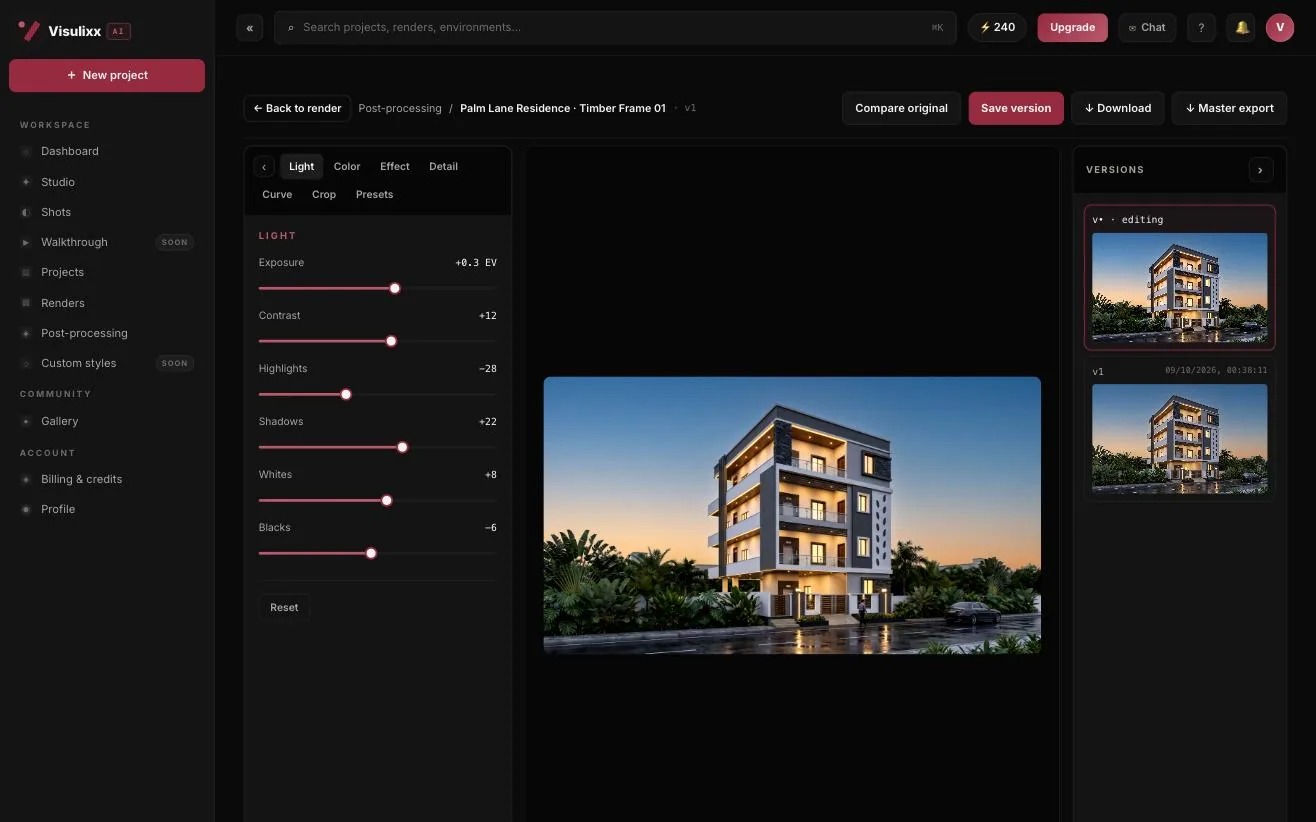
Task: Click Compare original button
Action: 901,108
